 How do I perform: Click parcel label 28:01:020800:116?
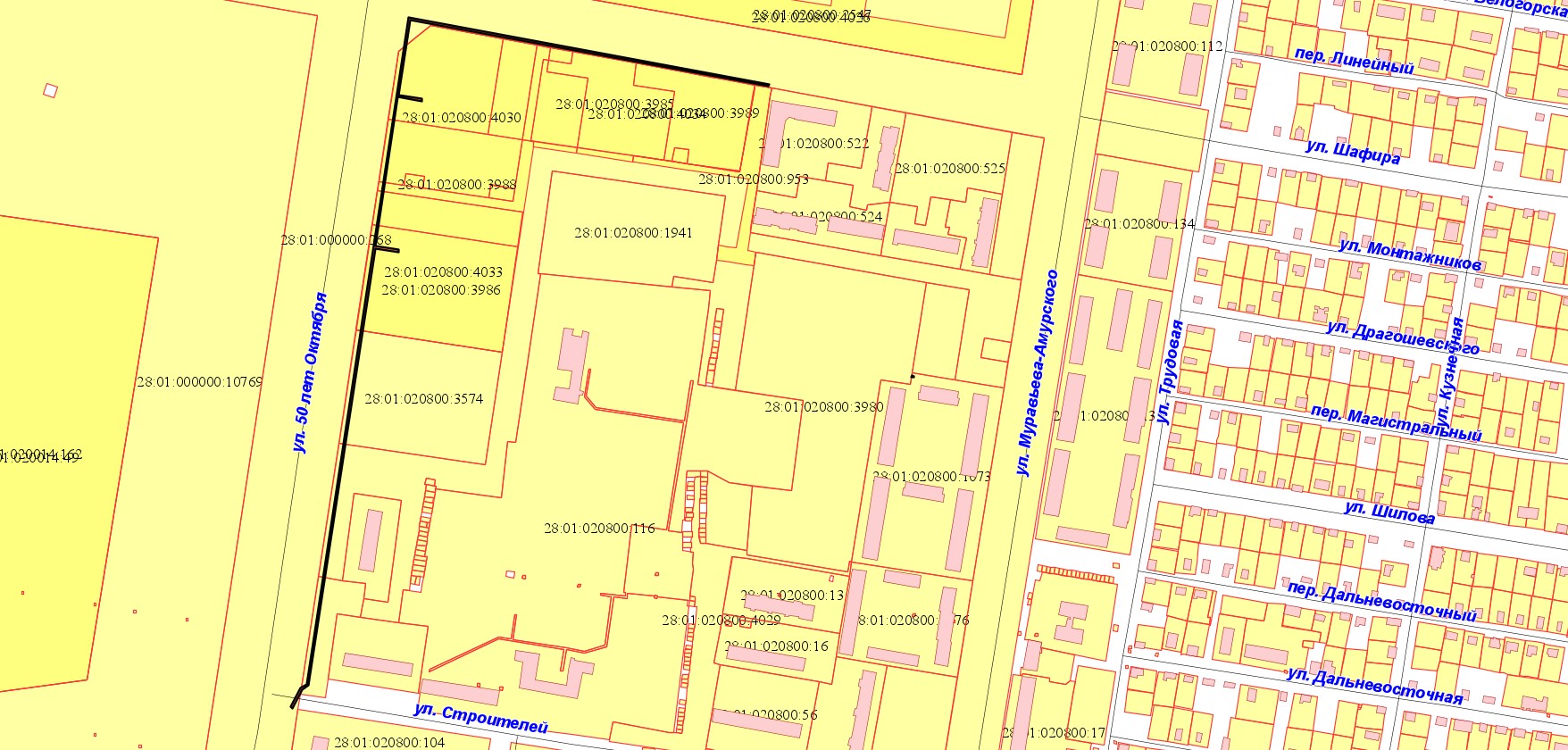599,529
